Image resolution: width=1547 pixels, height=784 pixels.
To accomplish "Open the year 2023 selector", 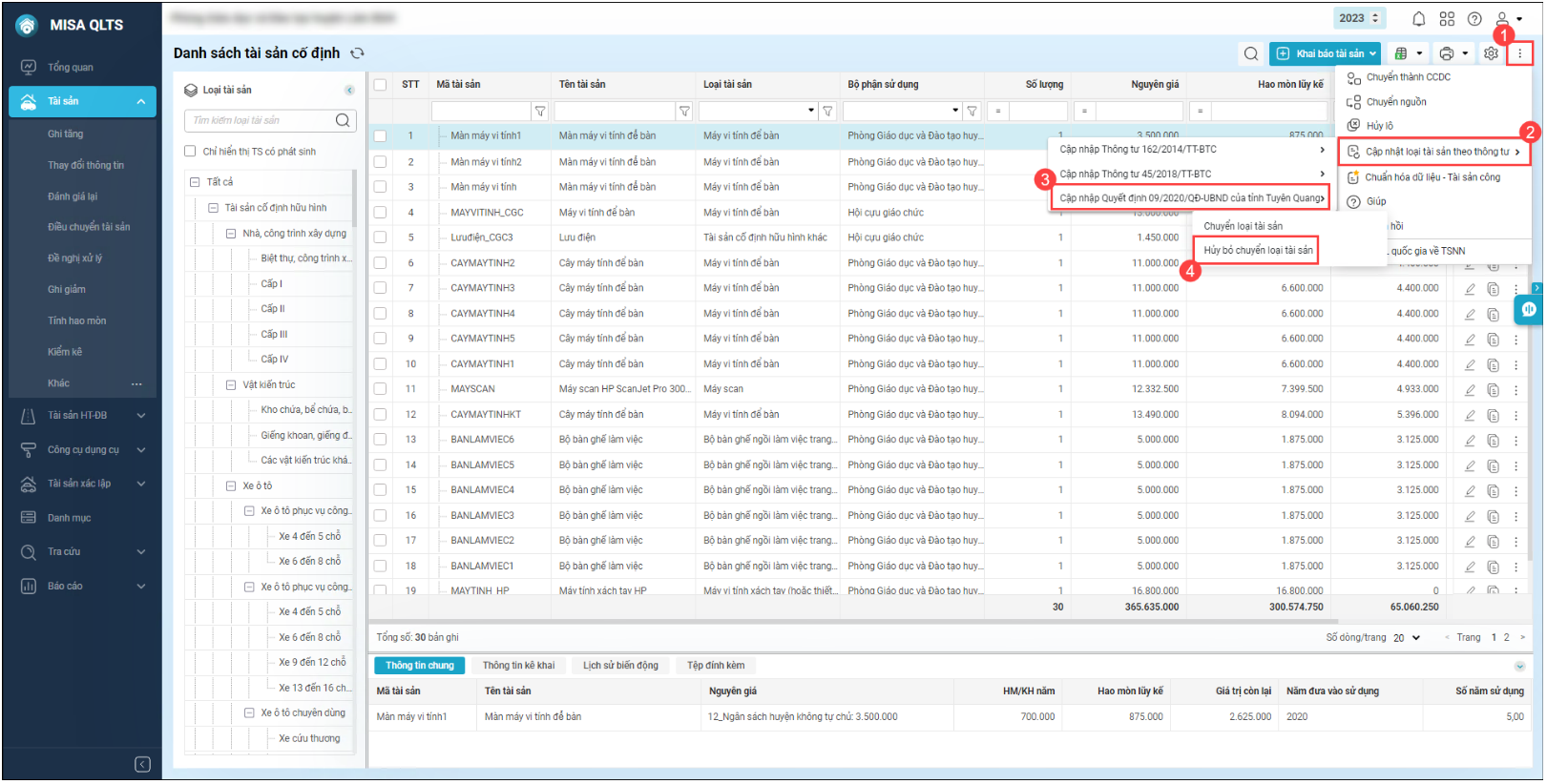I will [x=1359, y=18].
